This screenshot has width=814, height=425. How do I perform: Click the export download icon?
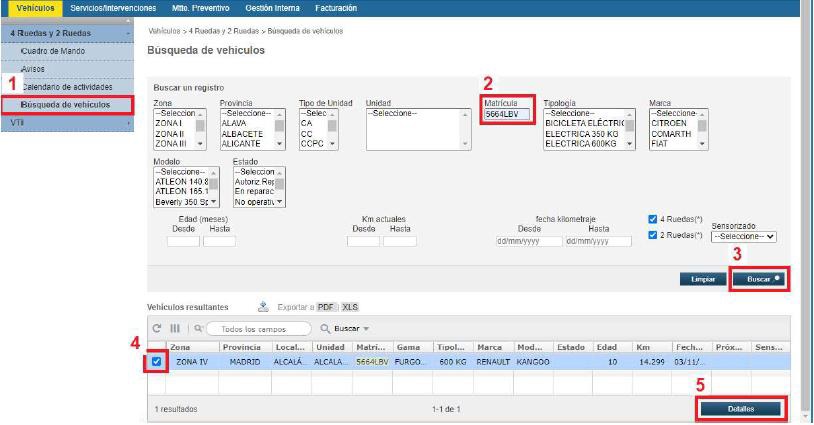(263, 307)
